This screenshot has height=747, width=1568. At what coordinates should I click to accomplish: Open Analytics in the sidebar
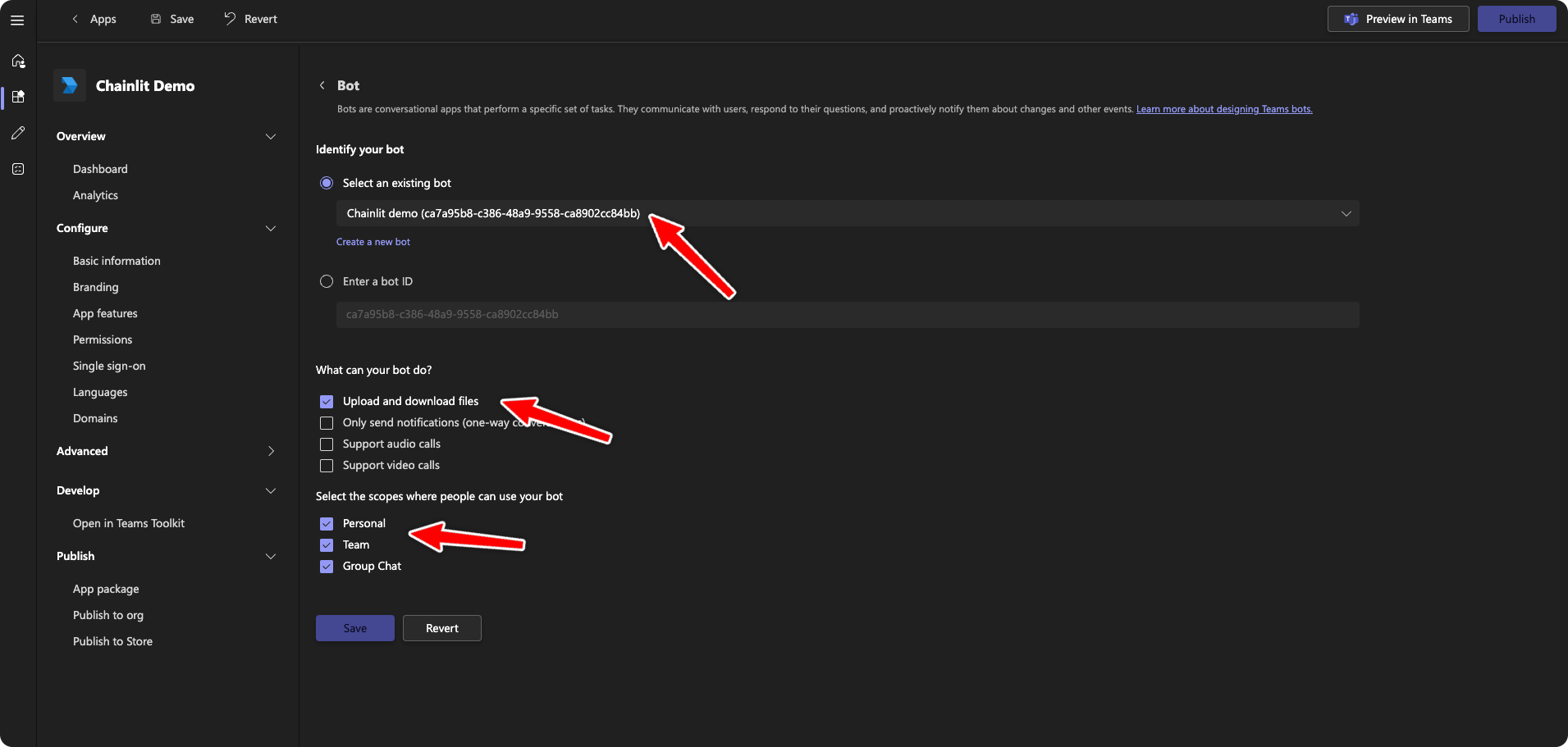(95, 195)
